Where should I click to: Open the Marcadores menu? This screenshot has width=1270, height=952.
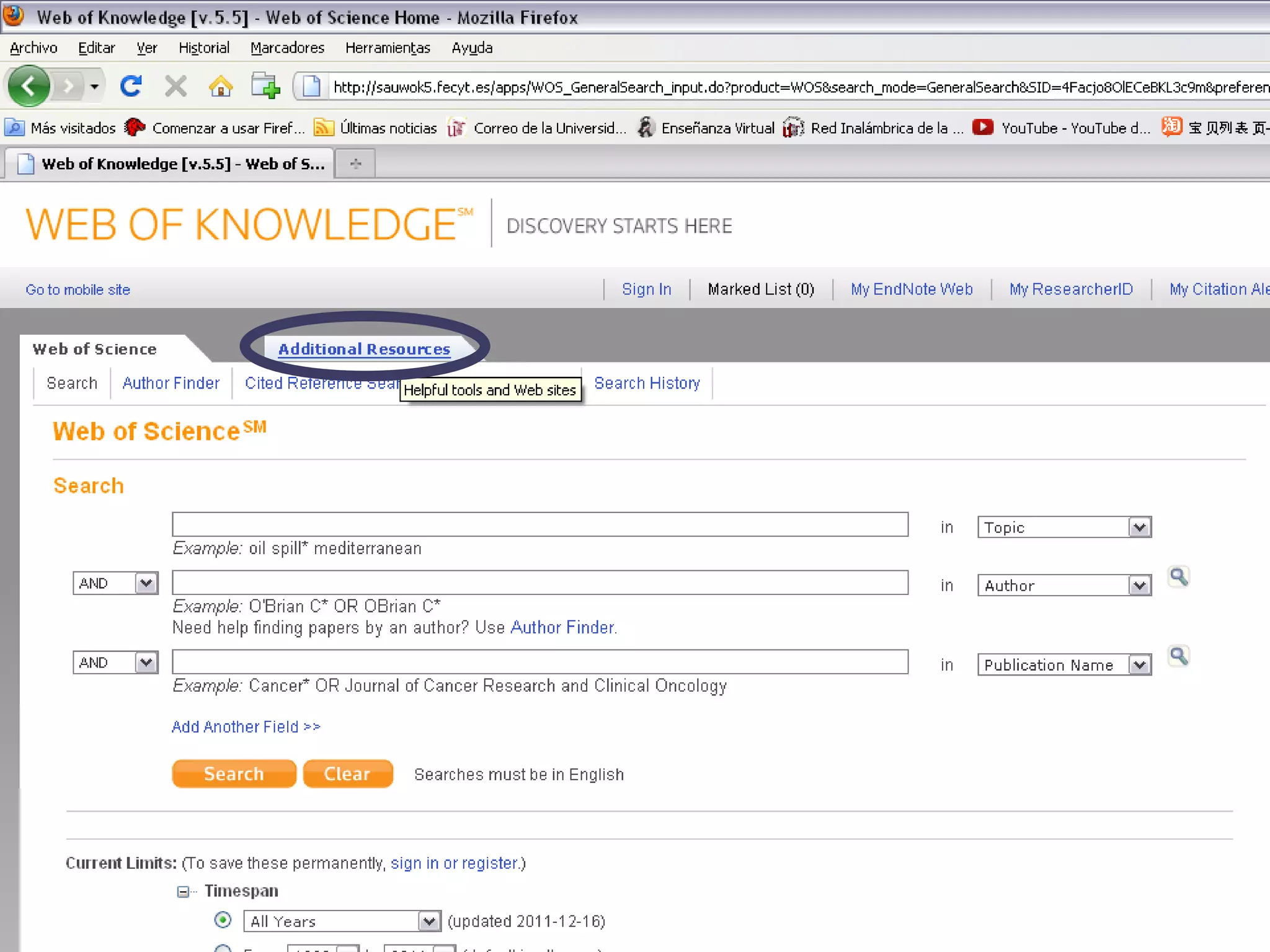point(287,48)
